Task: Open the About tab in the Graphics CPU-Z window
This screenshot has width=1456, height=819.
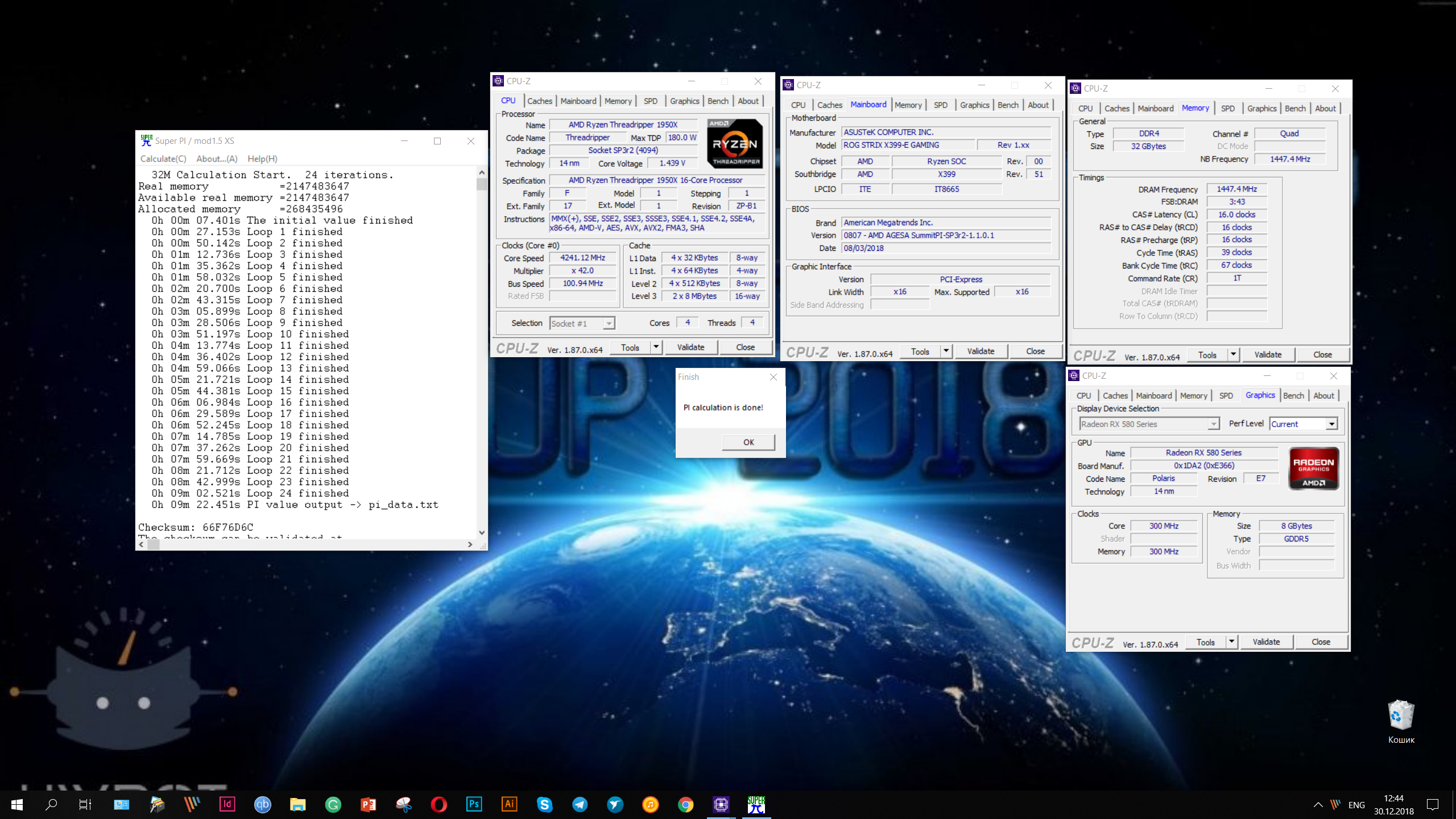Action: coord(1323,395)
